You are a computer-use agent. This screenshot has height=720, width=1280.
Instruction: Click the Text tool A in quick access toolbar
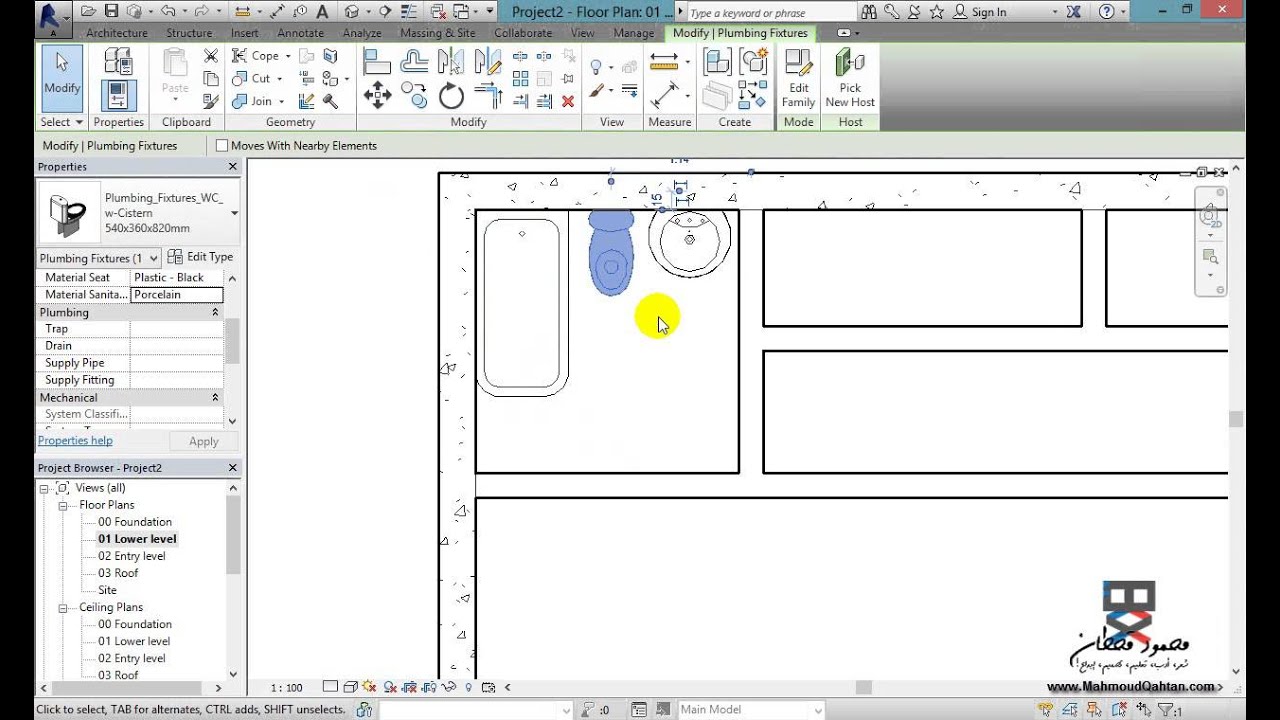click(x=322, y=12)
